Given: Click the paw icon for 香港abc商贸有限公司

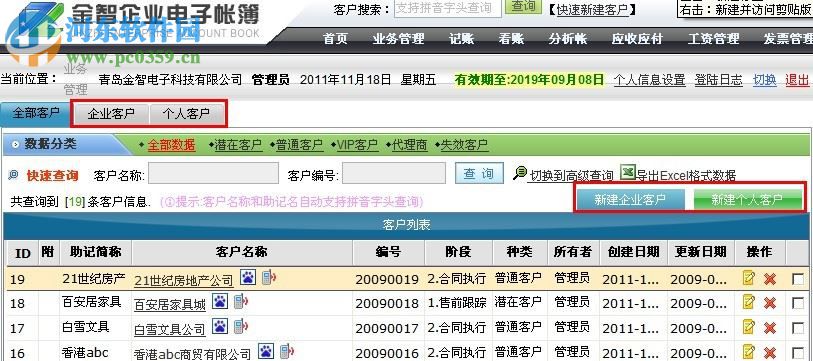Looking at the screenshot, I should [266, 351].
